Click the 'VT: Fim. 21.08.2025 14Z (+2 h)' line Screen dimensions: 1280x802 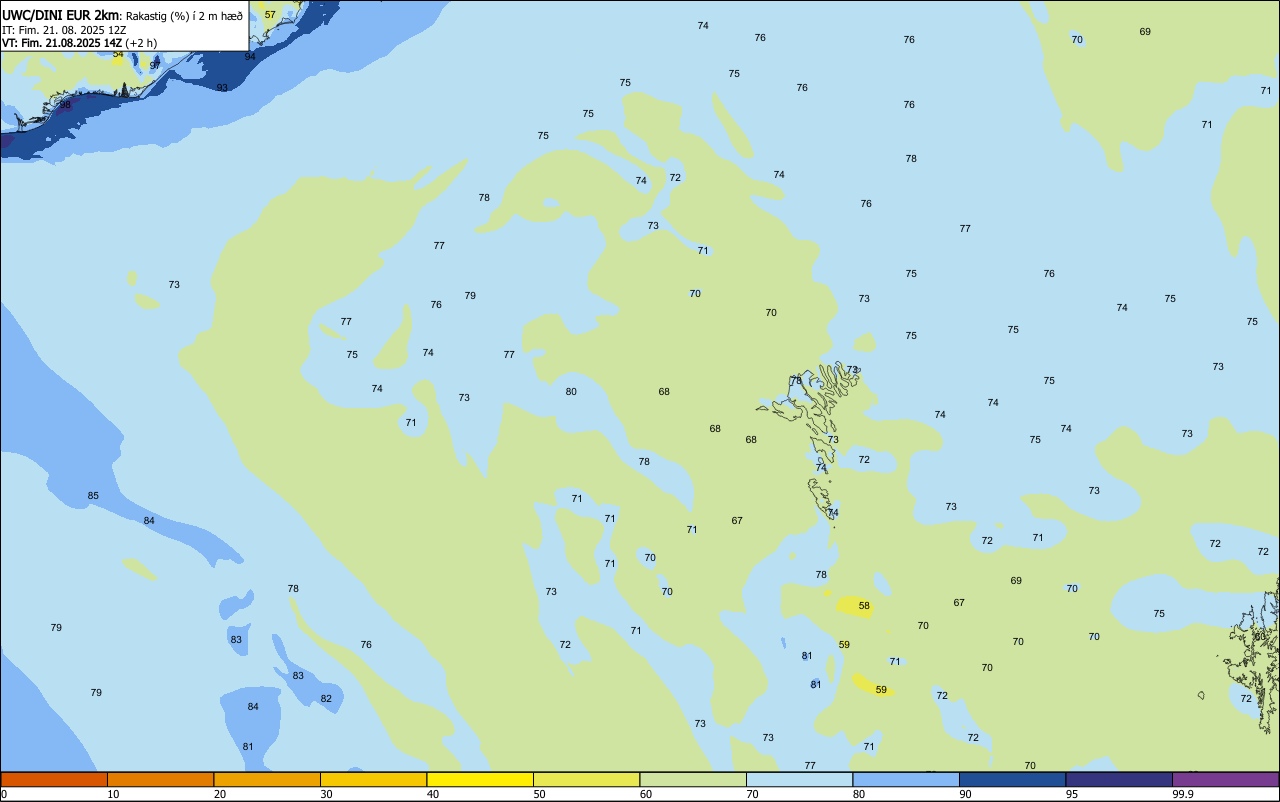79,43
